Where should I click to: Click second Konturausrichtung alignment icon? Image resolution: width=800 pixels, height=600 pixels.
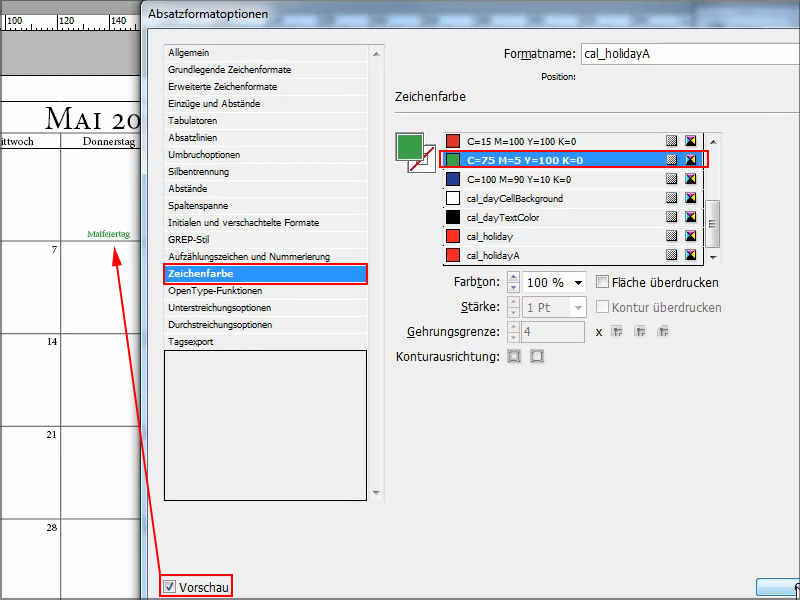(x=537, y=356)
